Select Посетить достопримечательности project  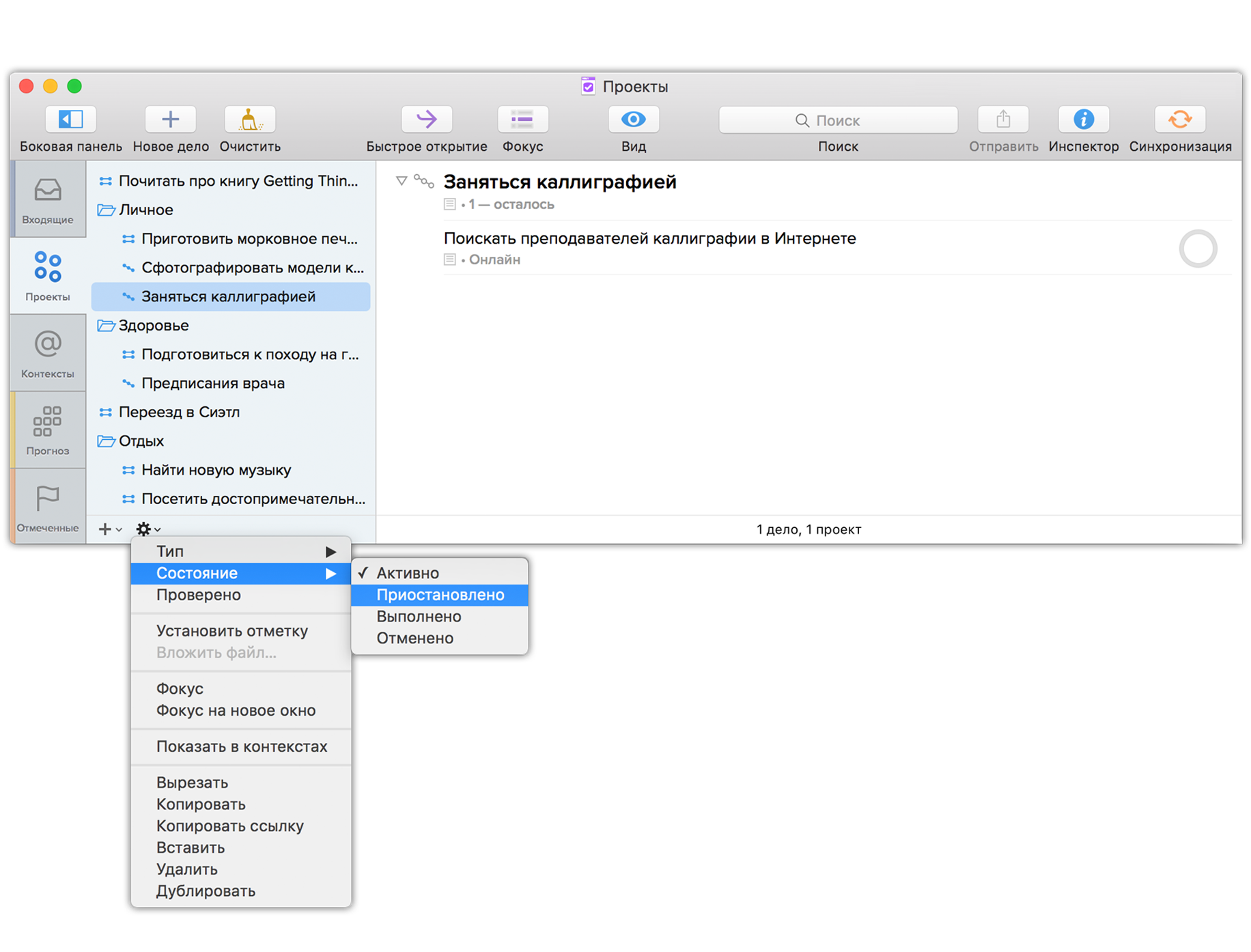(x=231, y=499)
